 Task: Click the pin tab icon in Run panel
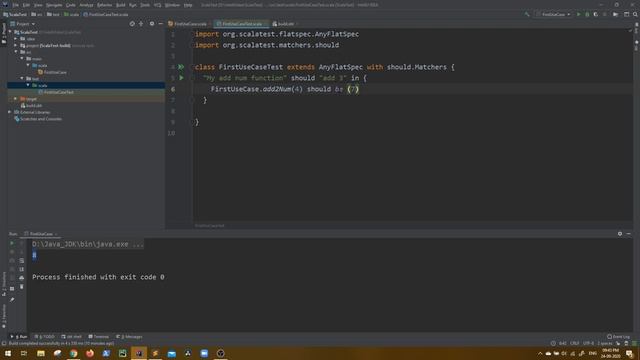12,300
